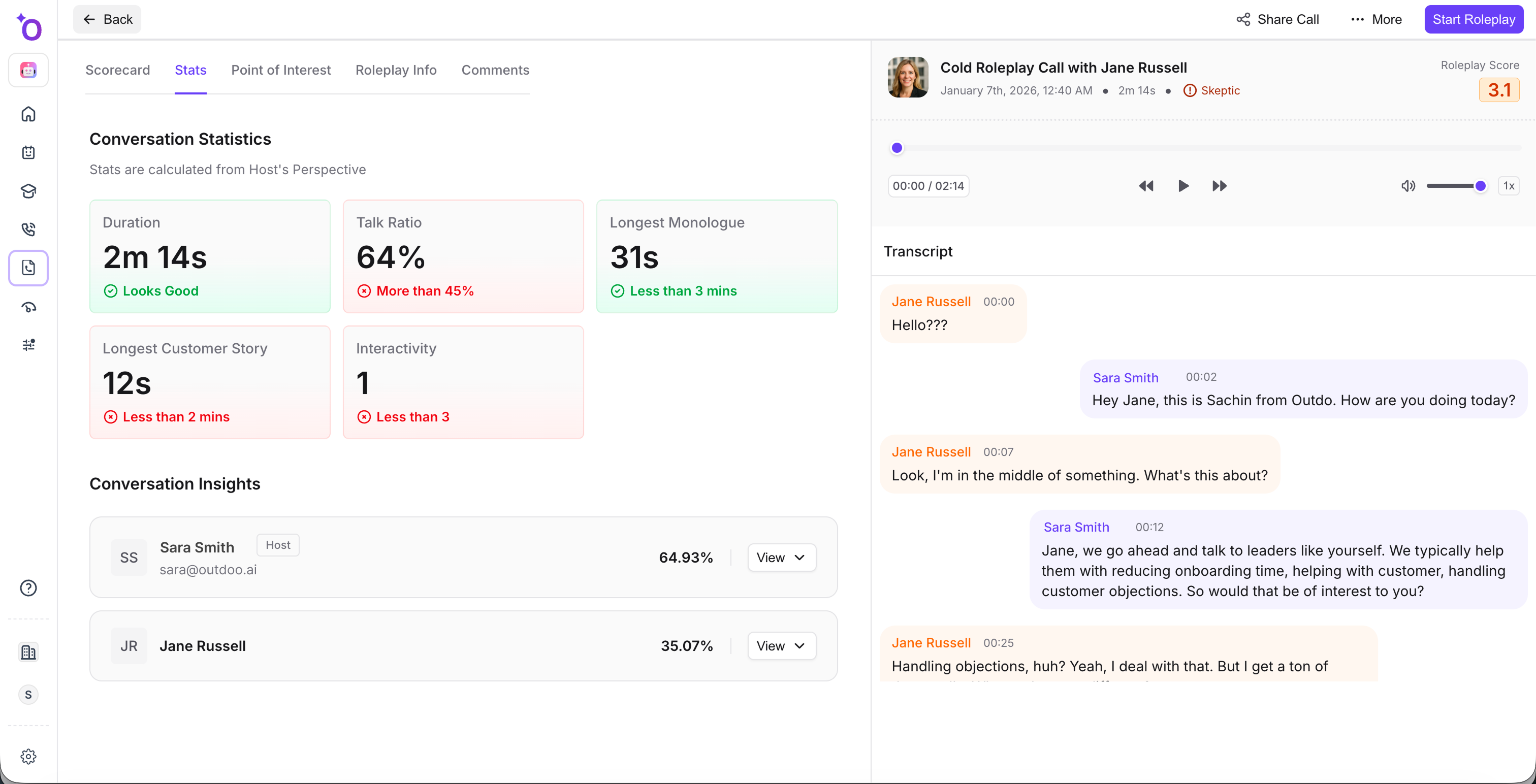Toggle the 1x playback speed button
Image resolution: width=1536 pixels, height=784 pixels.
point(1509,186)
